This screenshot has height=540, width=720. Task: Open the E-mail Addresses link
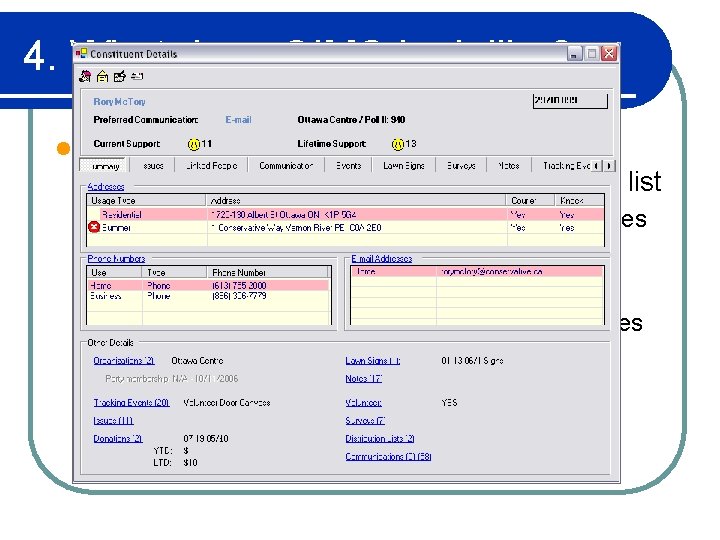382,259
